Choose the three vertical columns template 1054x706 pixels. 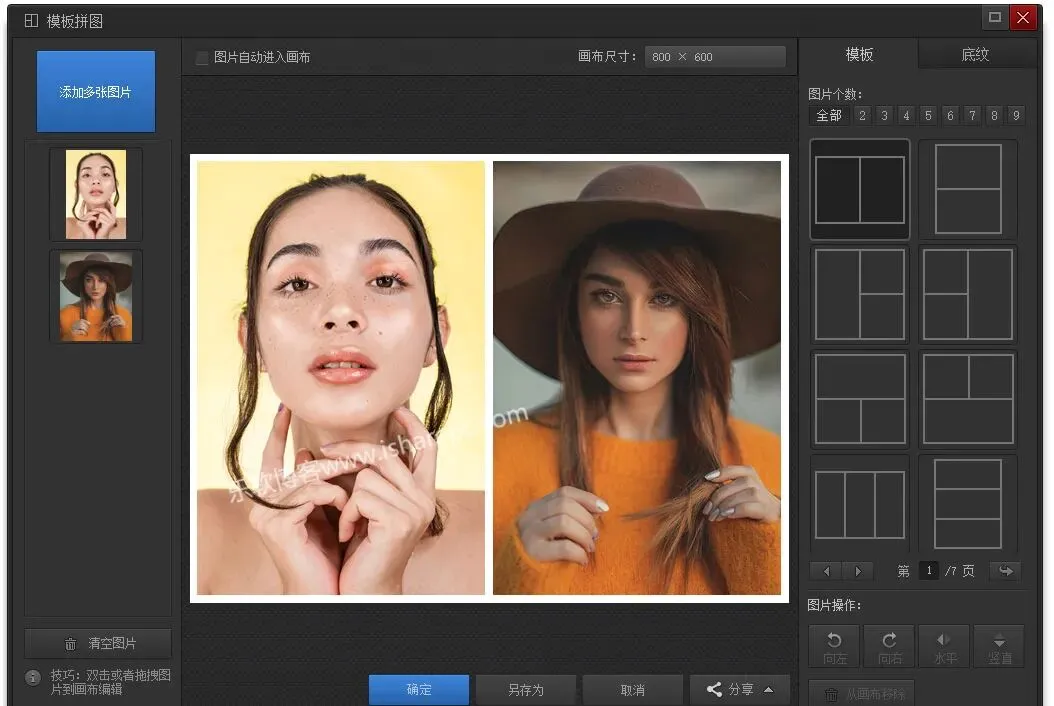click(860, 505)
